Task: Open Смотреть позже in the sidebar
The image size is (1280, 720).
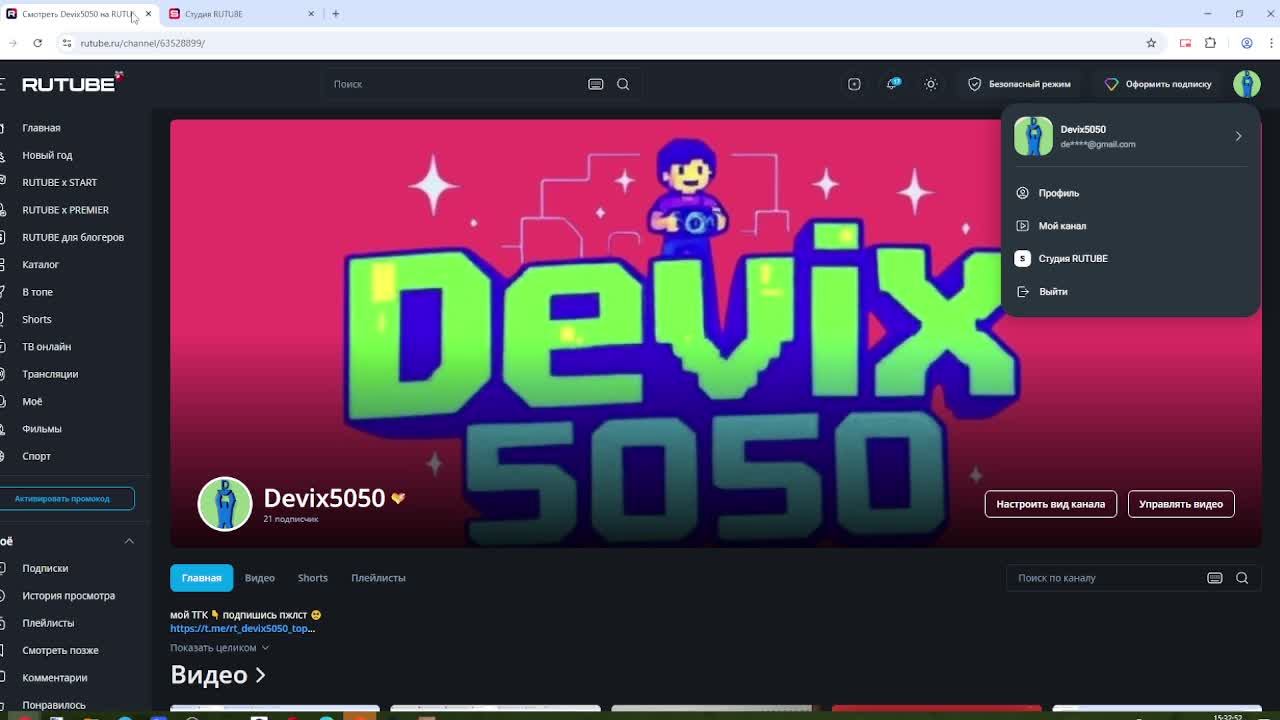Action: (60, 650)
